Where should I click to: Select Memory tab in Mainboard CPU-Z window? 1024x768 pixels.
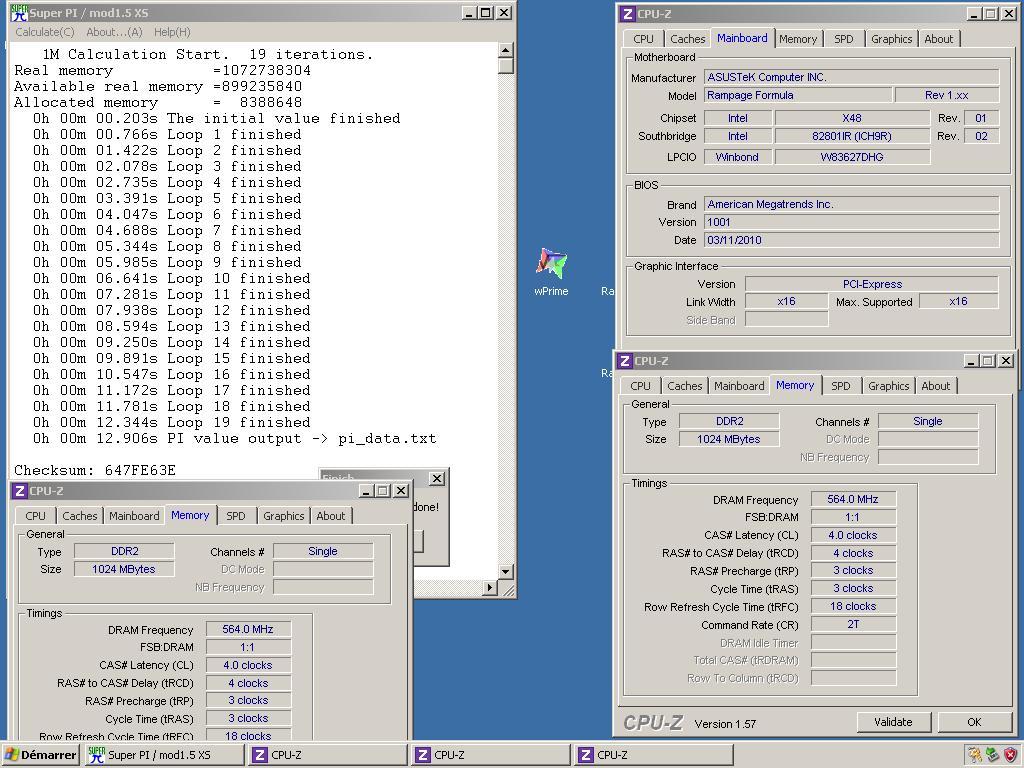tap(797, 39)
